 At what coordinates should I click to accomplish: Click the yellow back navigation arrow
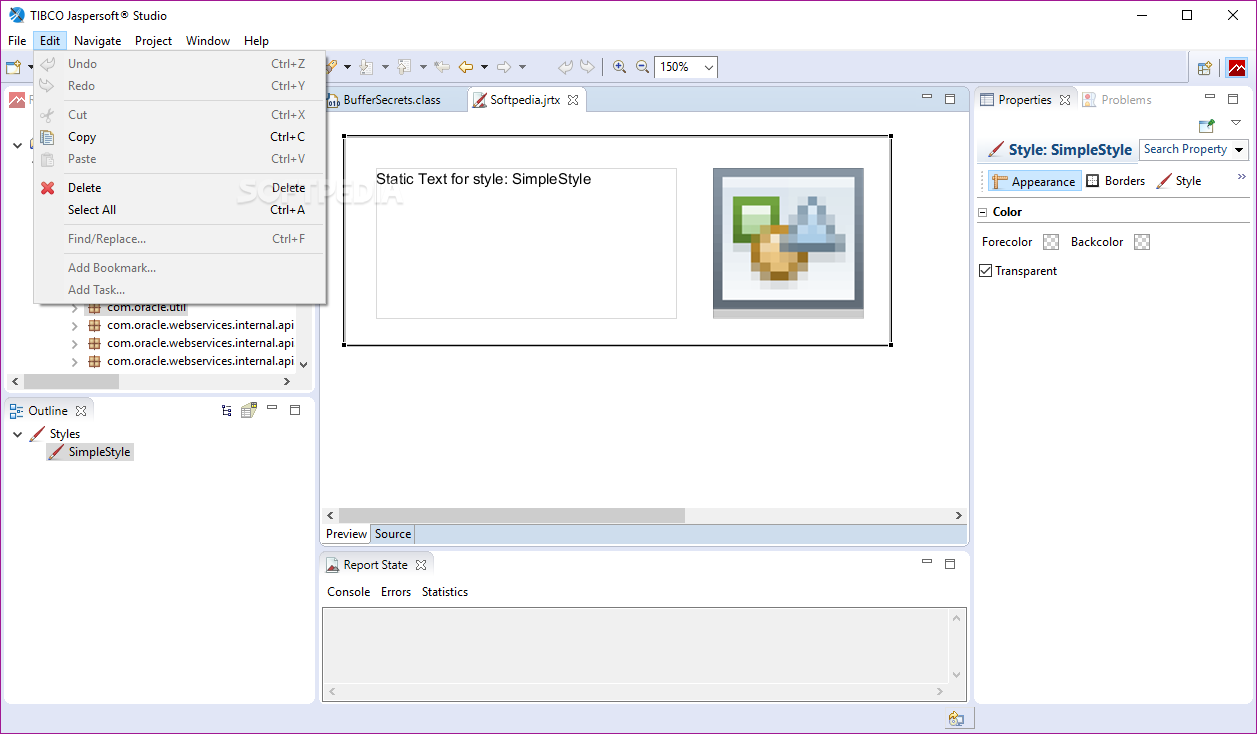466,67
